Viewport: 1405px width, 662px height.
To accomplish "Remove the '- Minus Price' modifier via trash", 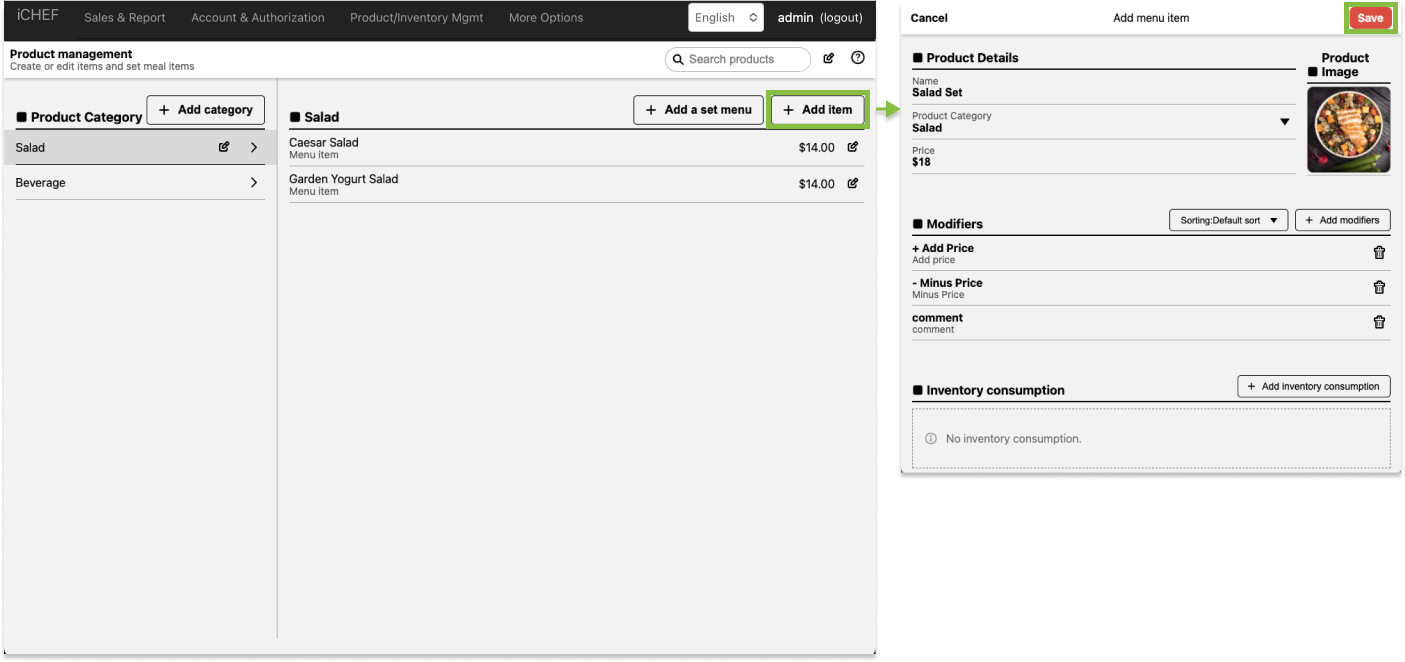I will tap(1379, 288).
